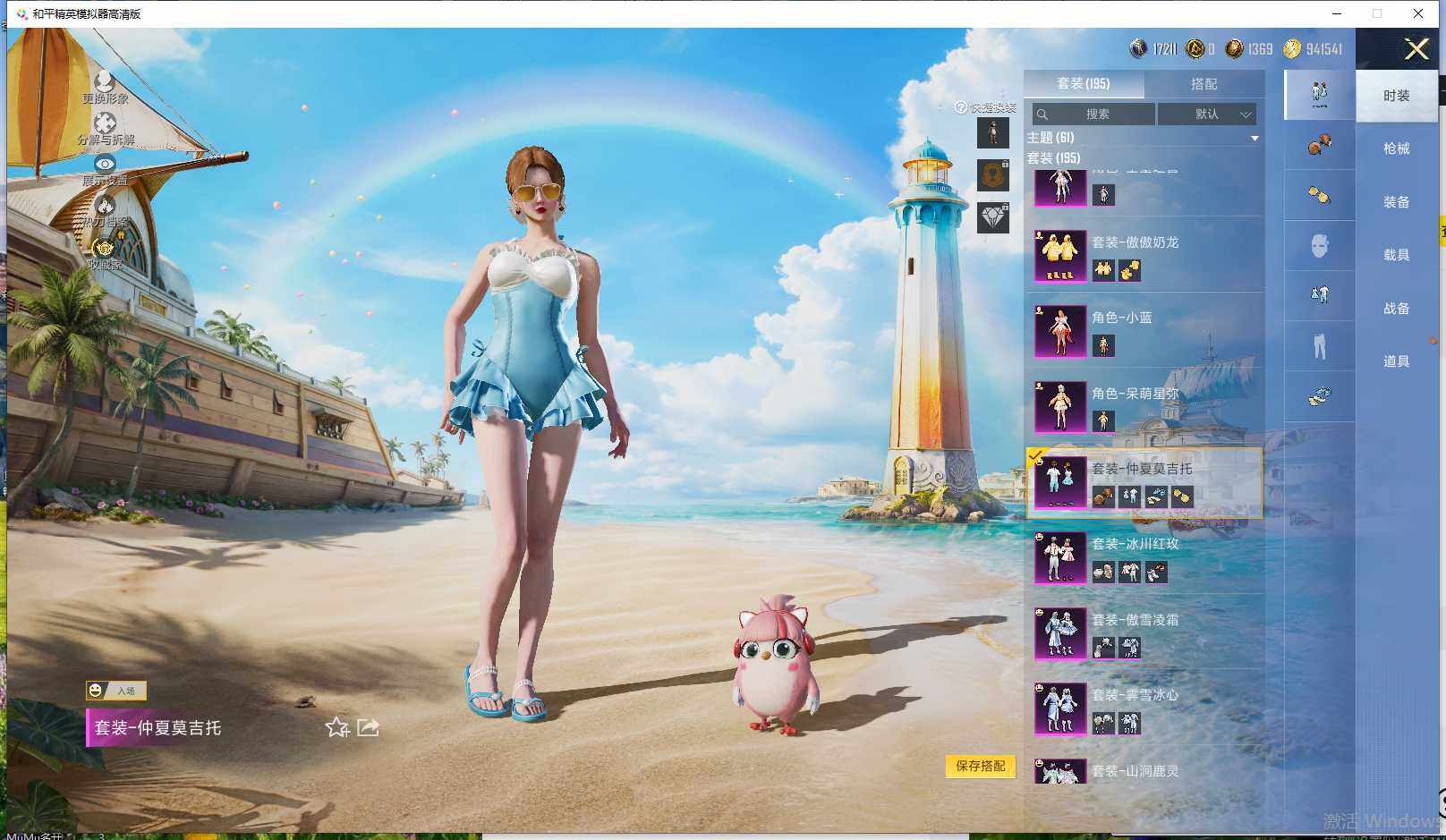
Task: Select locked brown emblem quick slot
Action: pos(993,174)
